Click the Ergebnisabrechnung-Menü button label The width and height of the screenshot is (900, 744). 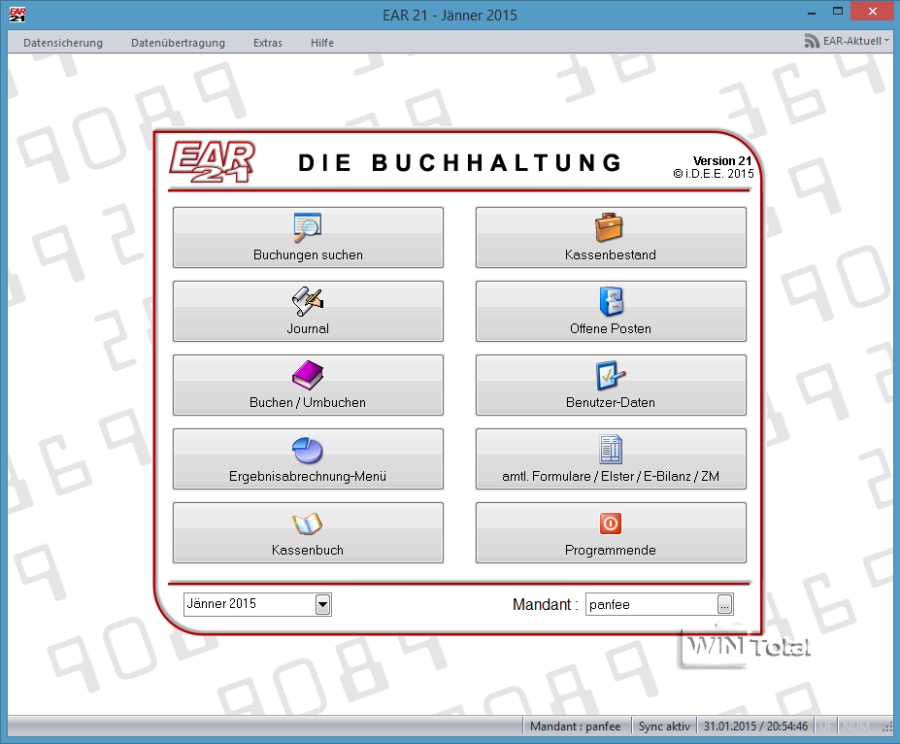308,476
